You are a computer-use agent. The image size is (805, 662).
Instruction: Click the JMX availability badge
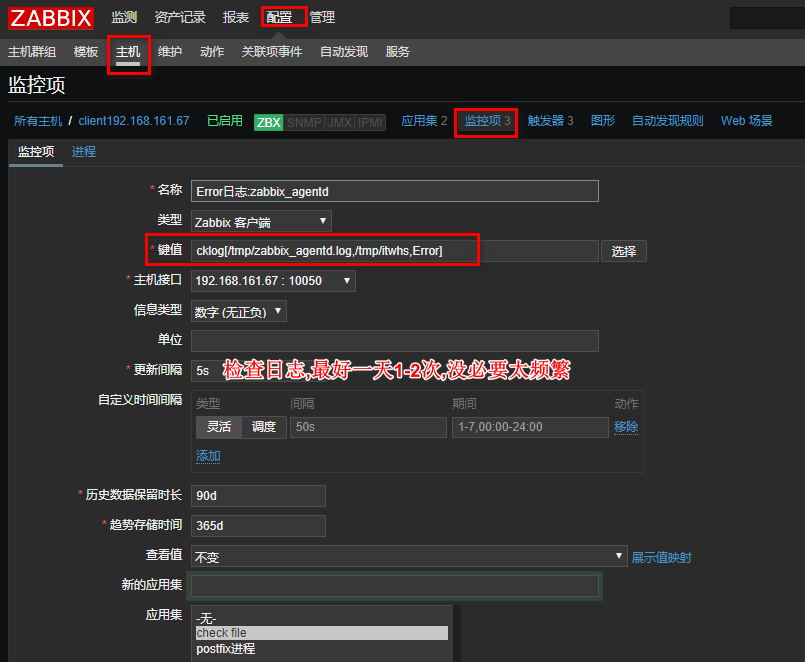pos(339,122)
